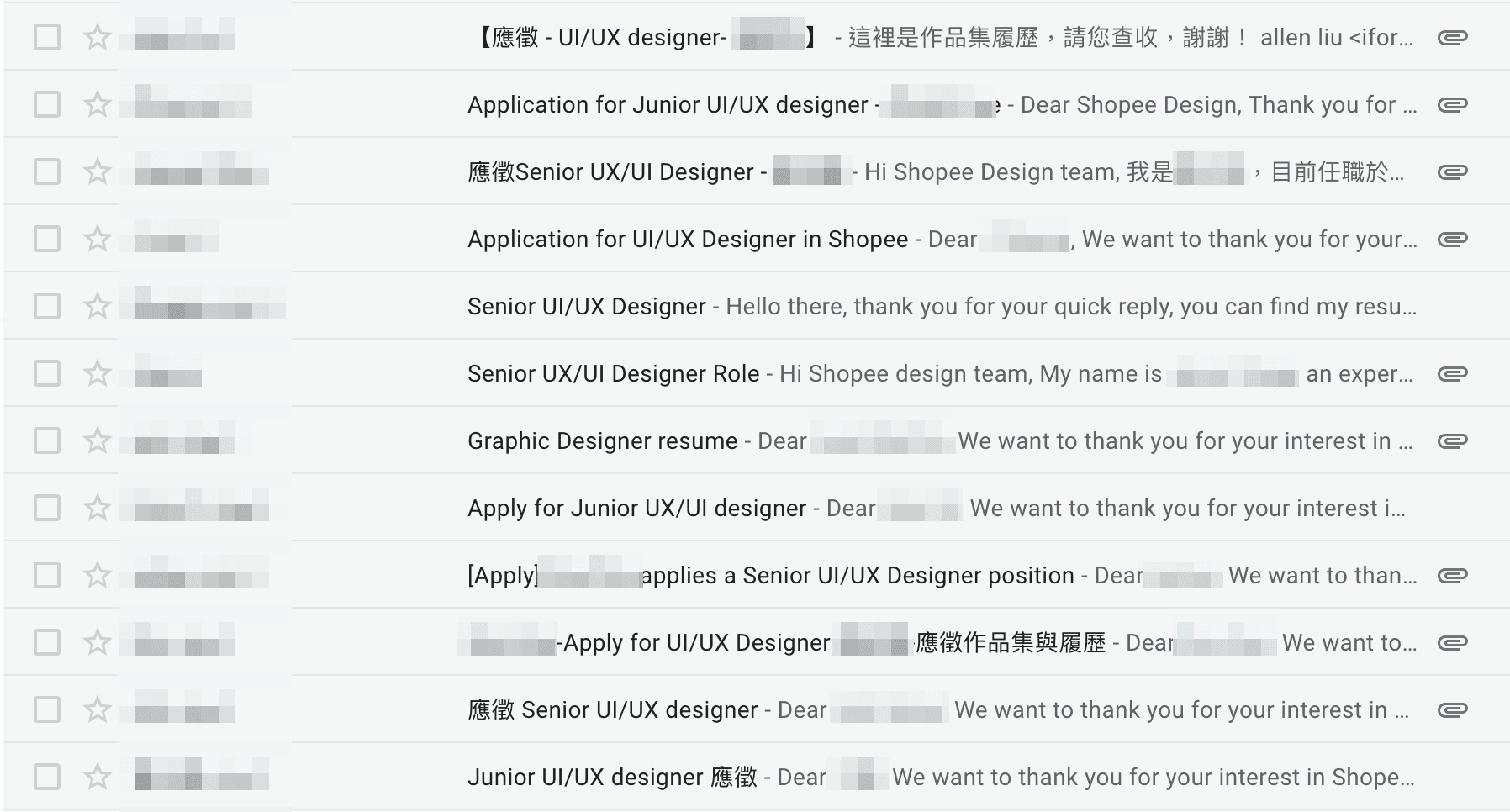
Task: Click attachment icon on Application for UI/UX Designer in Shopee
Action: coord(1452,239)
